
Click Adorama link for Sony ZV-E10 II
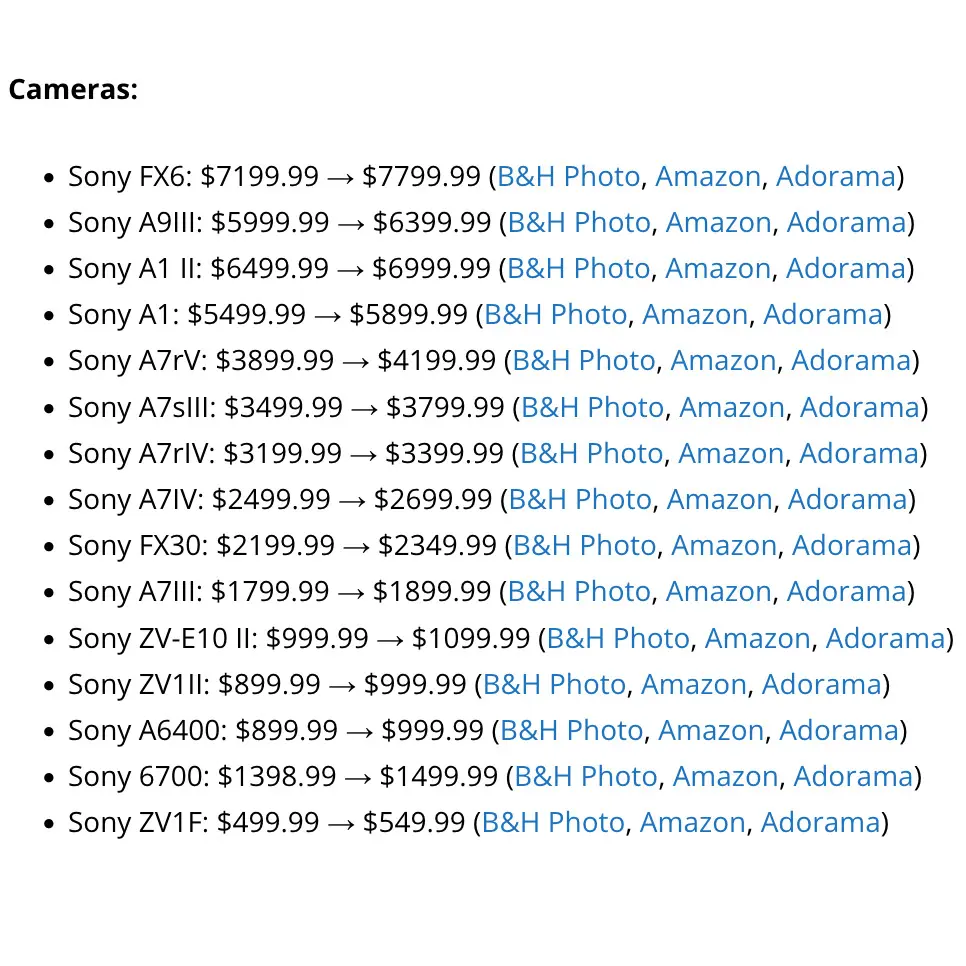885,638
